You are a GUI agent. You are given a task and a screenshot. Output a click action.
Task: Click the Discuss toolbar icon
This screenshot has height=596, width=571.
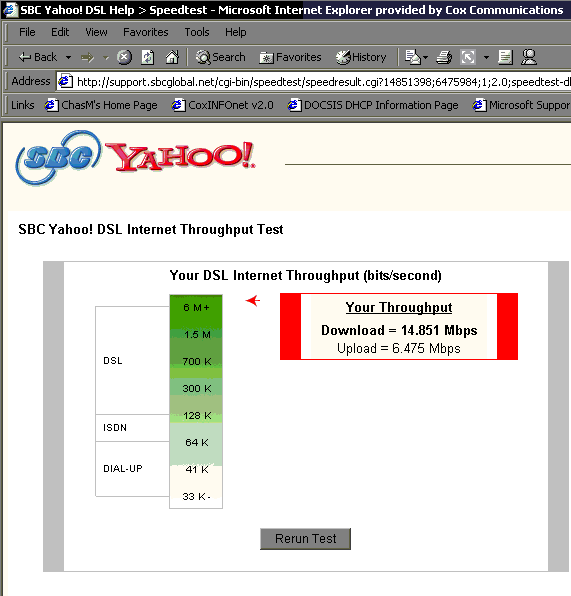[505, 57]
